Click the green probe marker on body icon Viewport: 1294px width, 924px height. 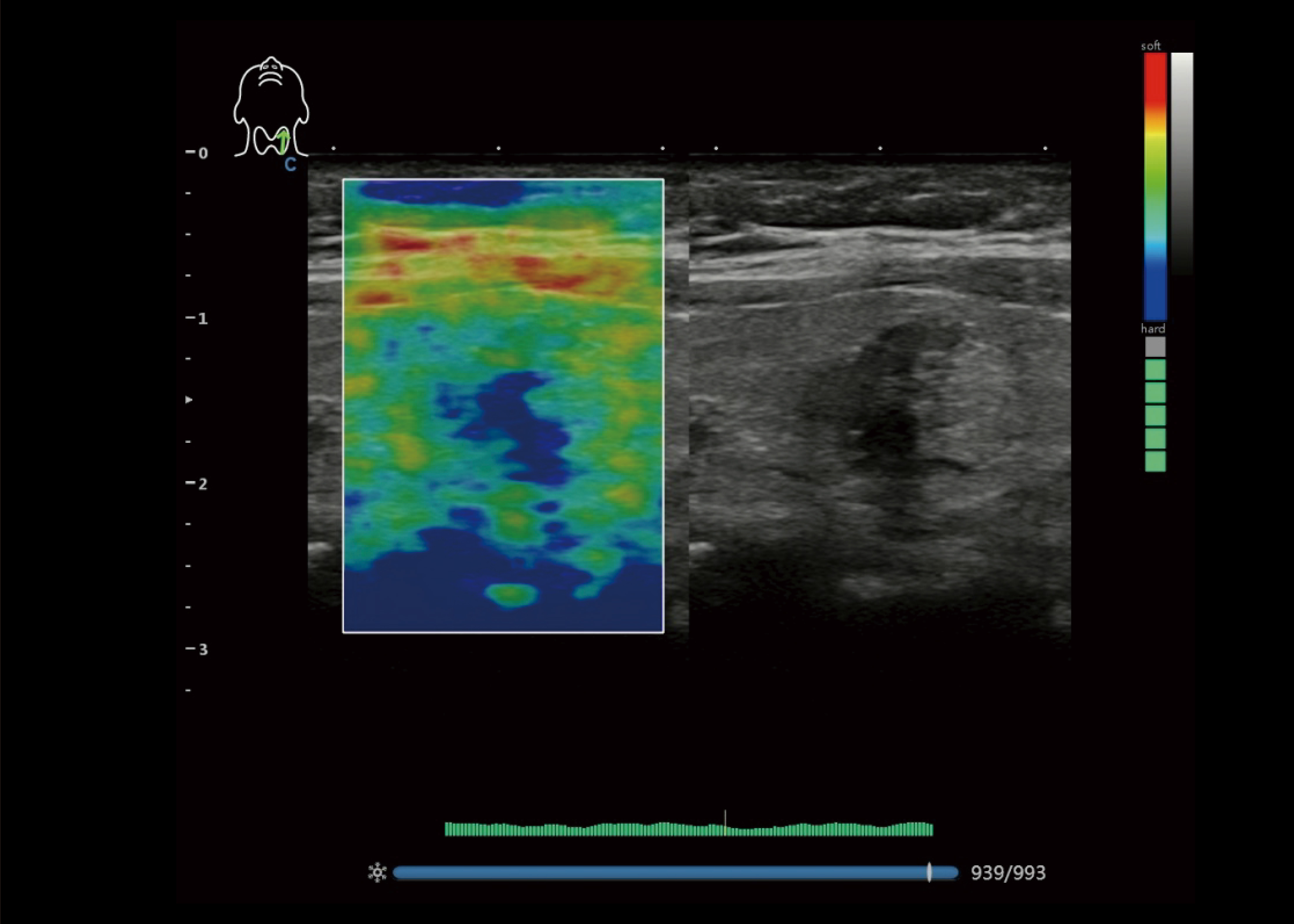tap(283, 142)
